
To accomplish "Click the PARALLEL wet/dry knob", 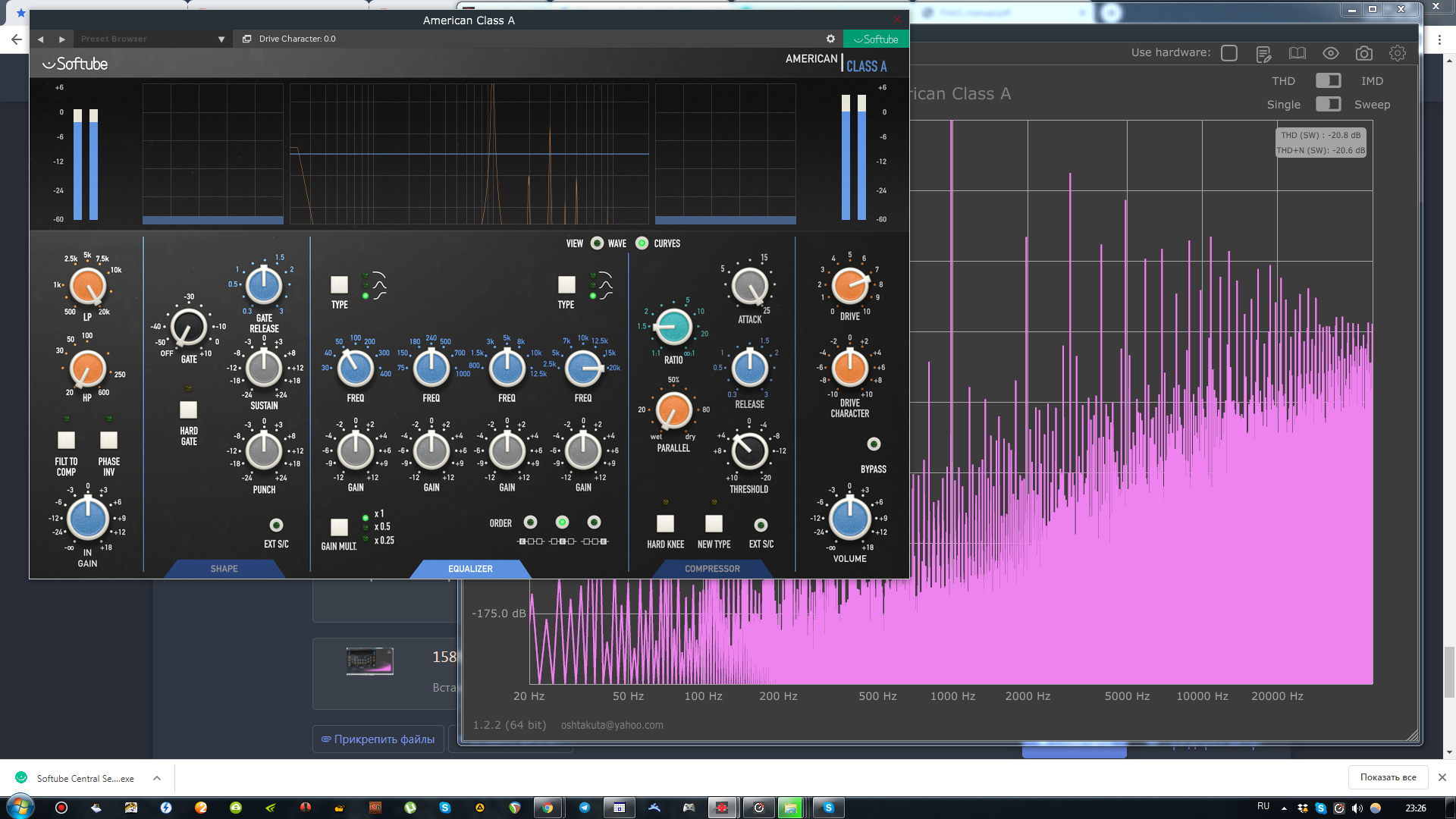I will (673, 410).
